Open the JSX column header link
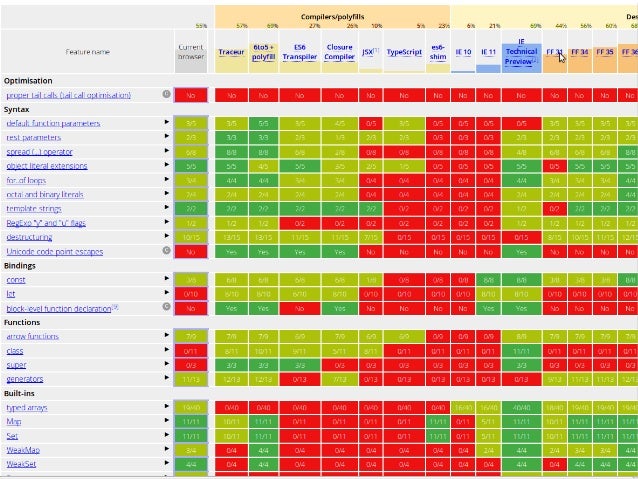The height and width of the screenshot is (479, 638). tap(367, 52)
